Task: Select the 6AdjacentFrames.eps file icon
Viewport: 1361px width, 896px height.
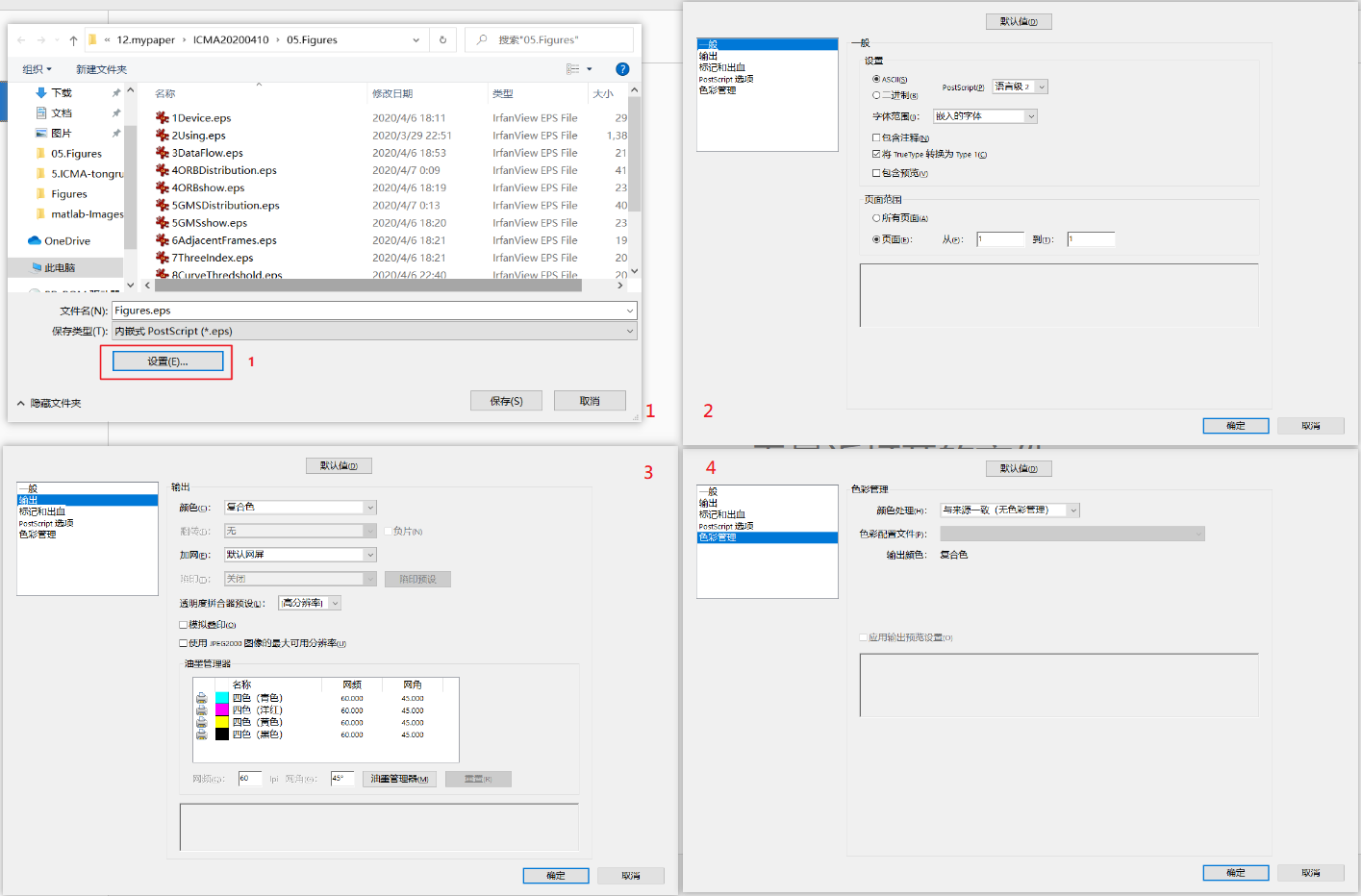Action: point(163,240)
